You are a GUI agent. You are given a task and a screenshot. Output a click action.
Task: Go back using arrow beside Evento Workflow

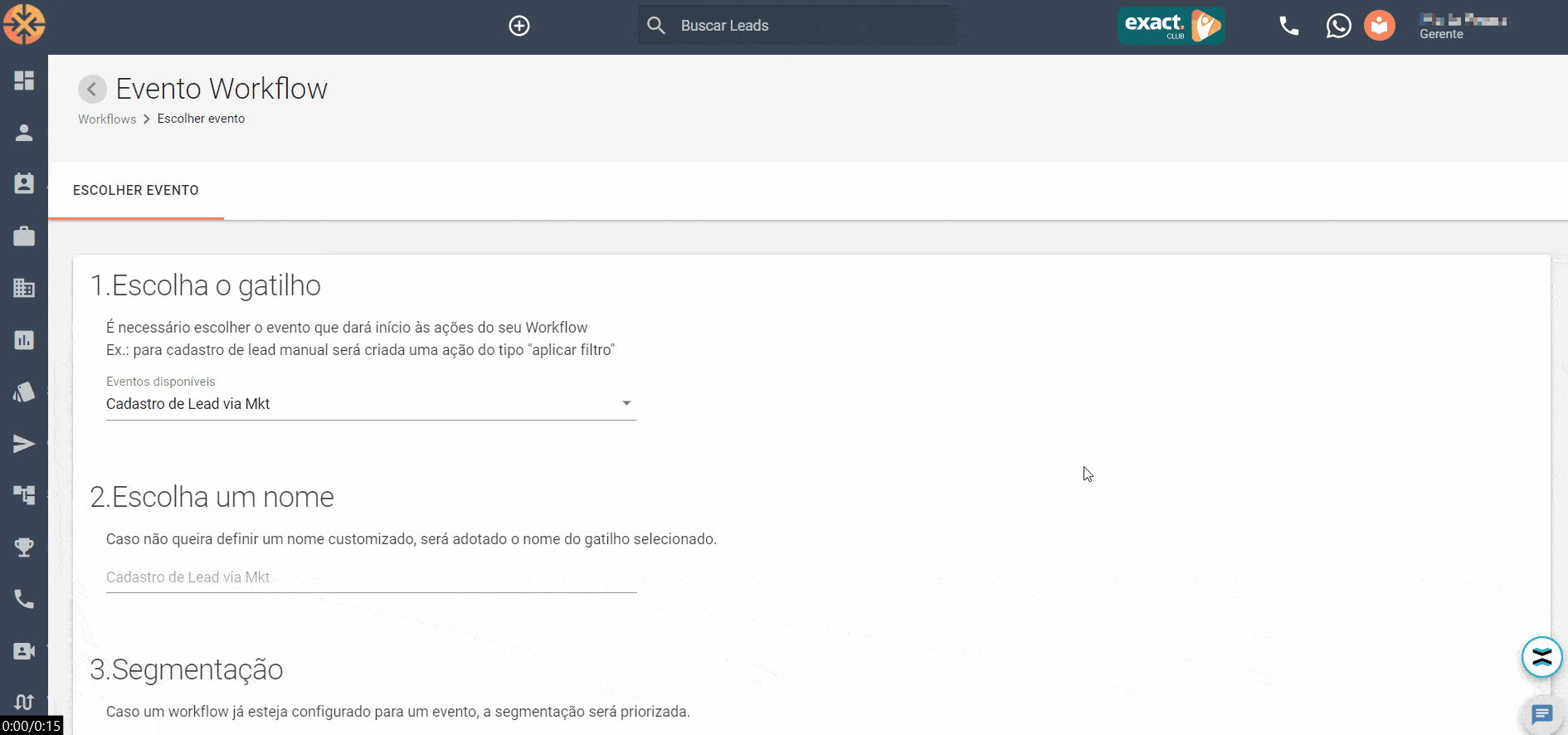click(x=92, y=89)
